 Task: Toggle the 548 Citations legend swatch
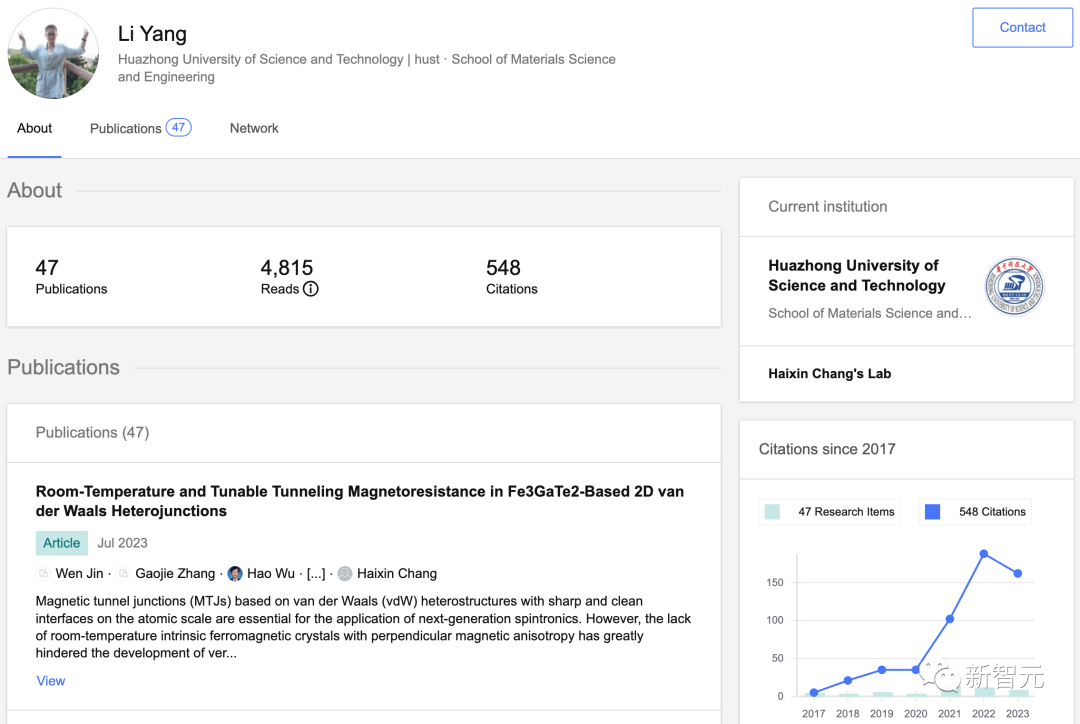(933, 512)
